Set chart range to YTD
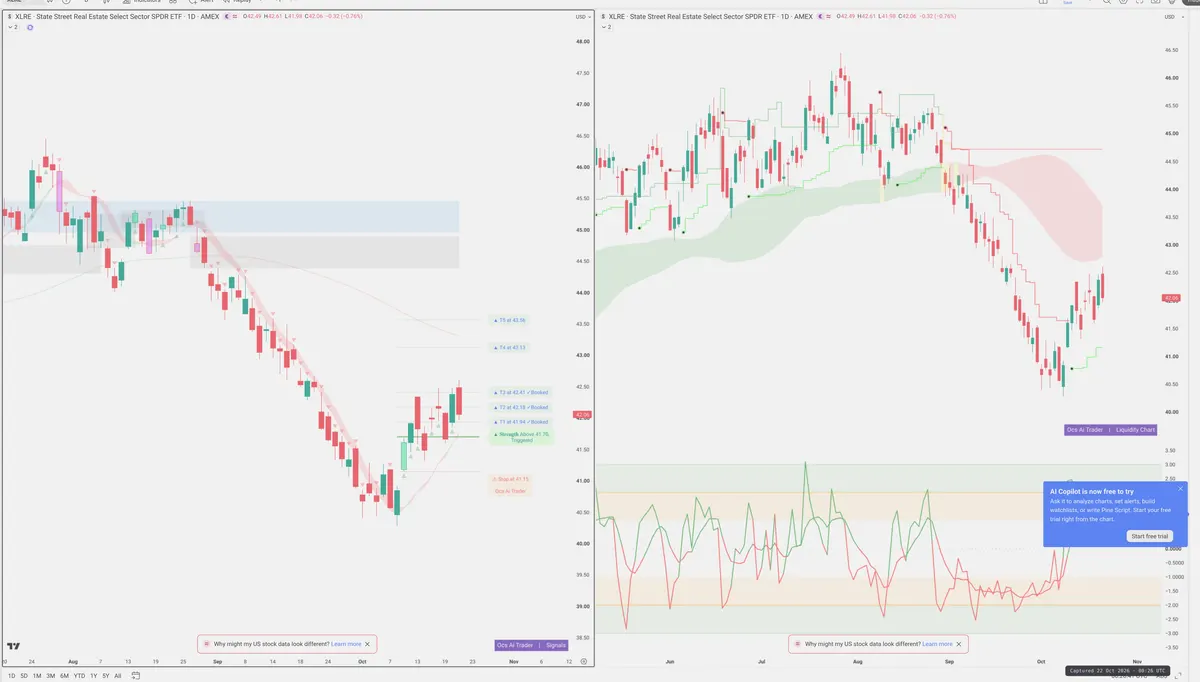Screen dimensions: 1200x682 pos(79,676)
